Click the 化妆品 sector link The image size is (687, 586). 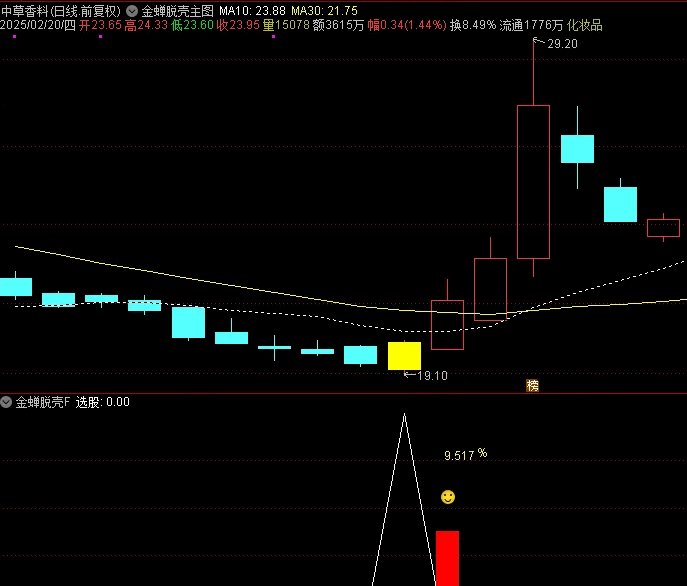[x=584, y=25]
